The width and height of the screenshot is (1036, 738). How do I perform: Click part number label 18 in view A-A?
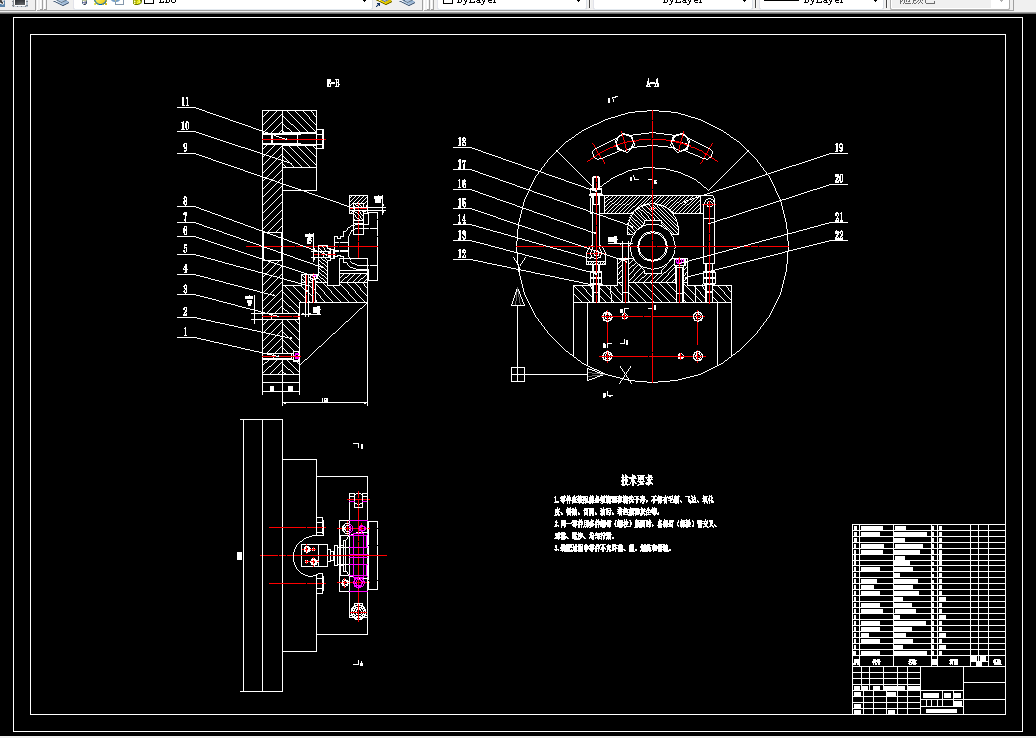coord(462,141)
